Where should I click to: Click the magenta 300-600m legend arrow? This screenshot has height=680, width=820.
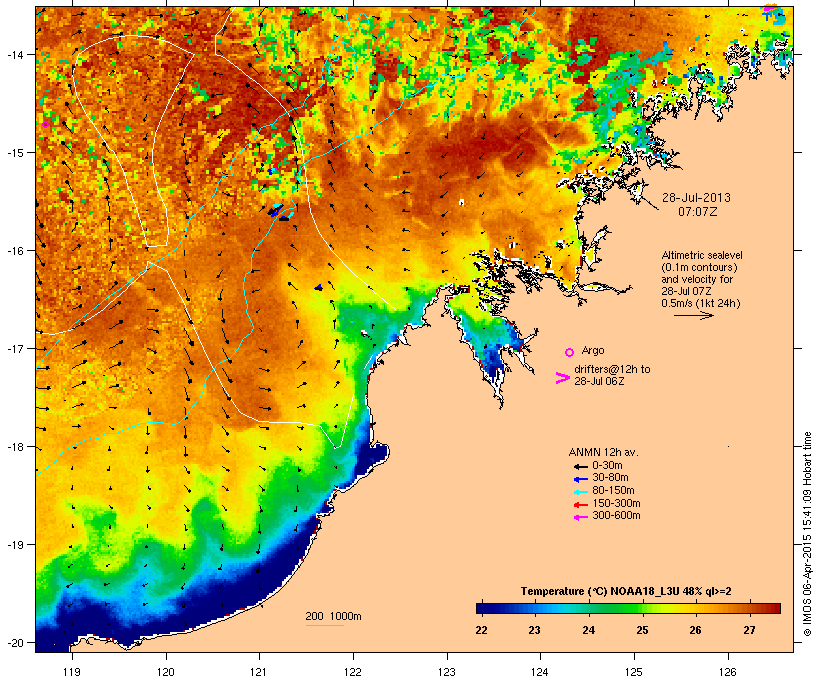[x=580, y=517]
